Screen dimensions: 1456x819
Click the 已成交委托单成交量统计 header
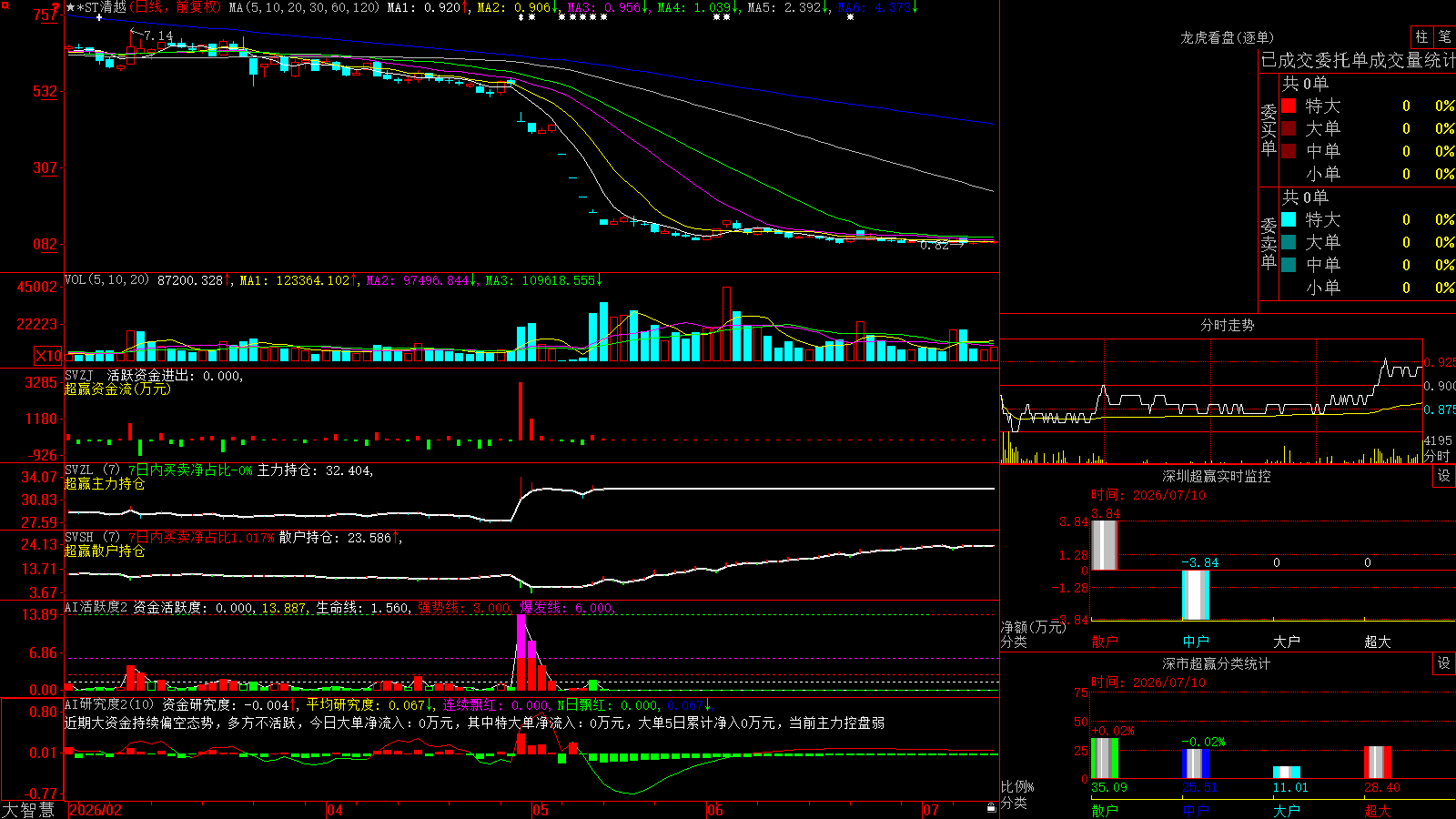click(1358, 61)
